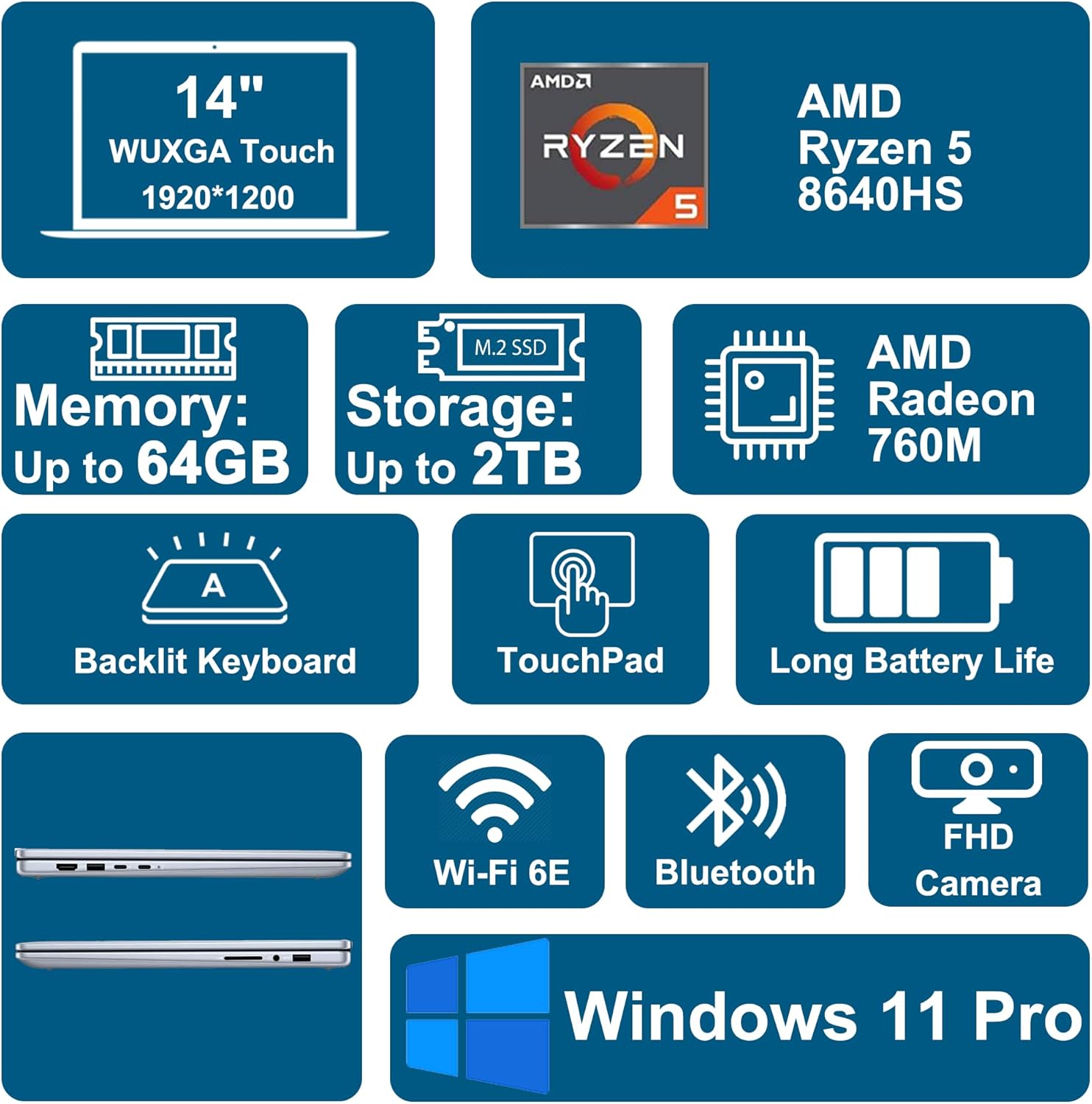The width and height of the screenshot is (1092, 1104).
Task: Select the Radeon GPU chip icon
Action: click(x=769, y=396)
